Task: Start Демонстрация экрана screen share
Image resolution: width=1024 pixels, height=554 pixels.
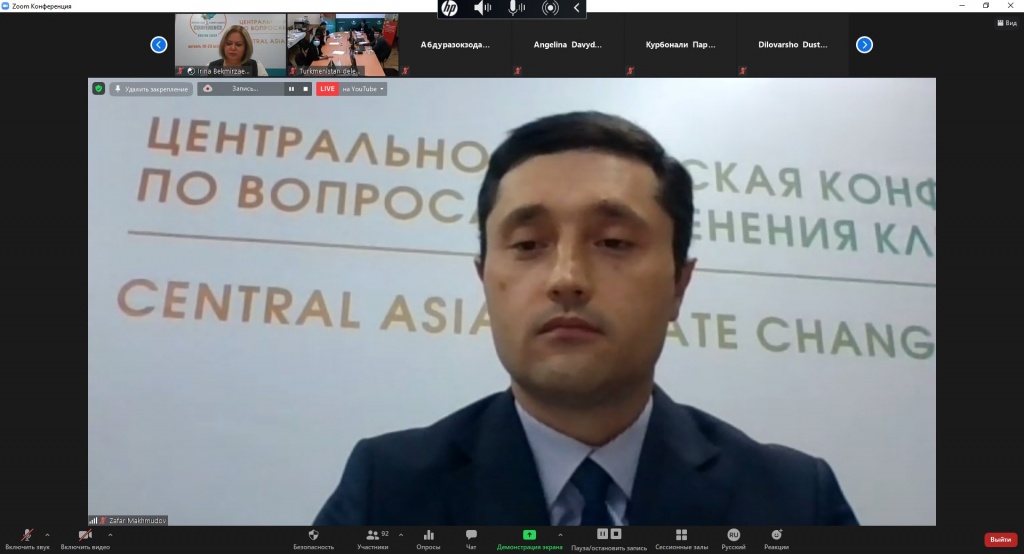Action: pyautogui.click(x=529, y=536)
